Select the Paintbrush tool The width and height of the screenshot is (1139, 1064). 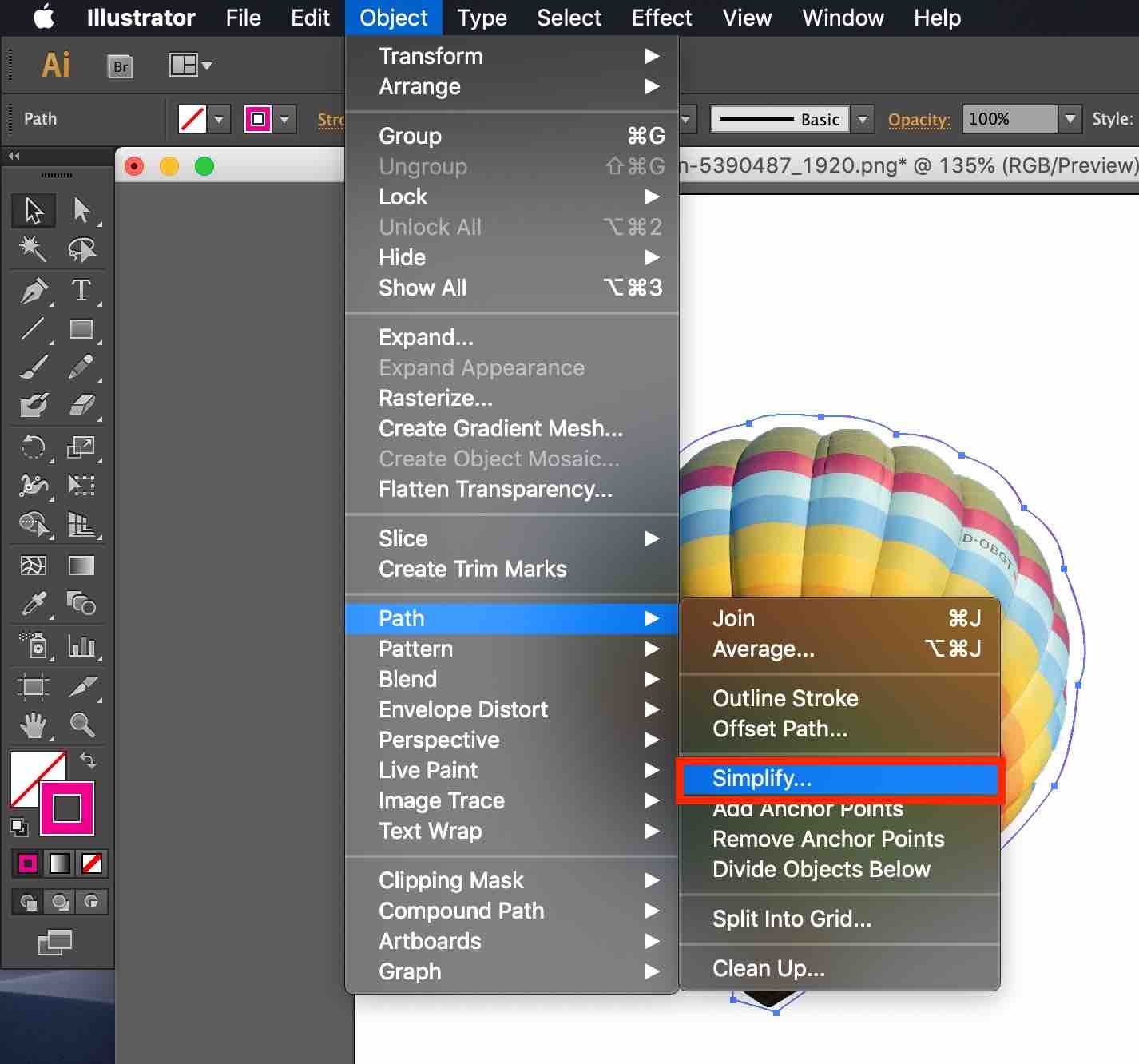34,367
